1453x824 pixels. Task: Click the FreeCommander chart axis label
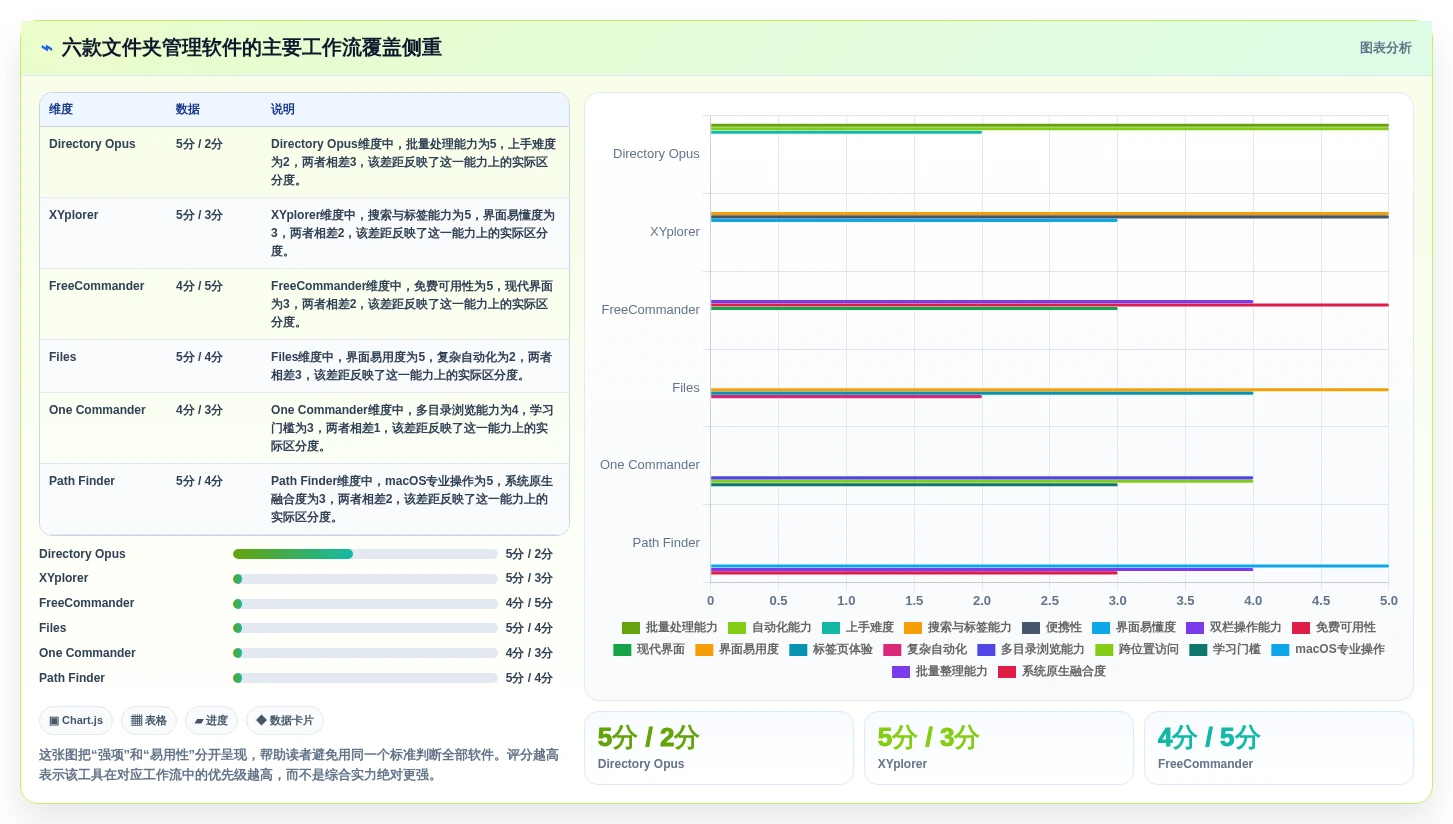point(651,310)
